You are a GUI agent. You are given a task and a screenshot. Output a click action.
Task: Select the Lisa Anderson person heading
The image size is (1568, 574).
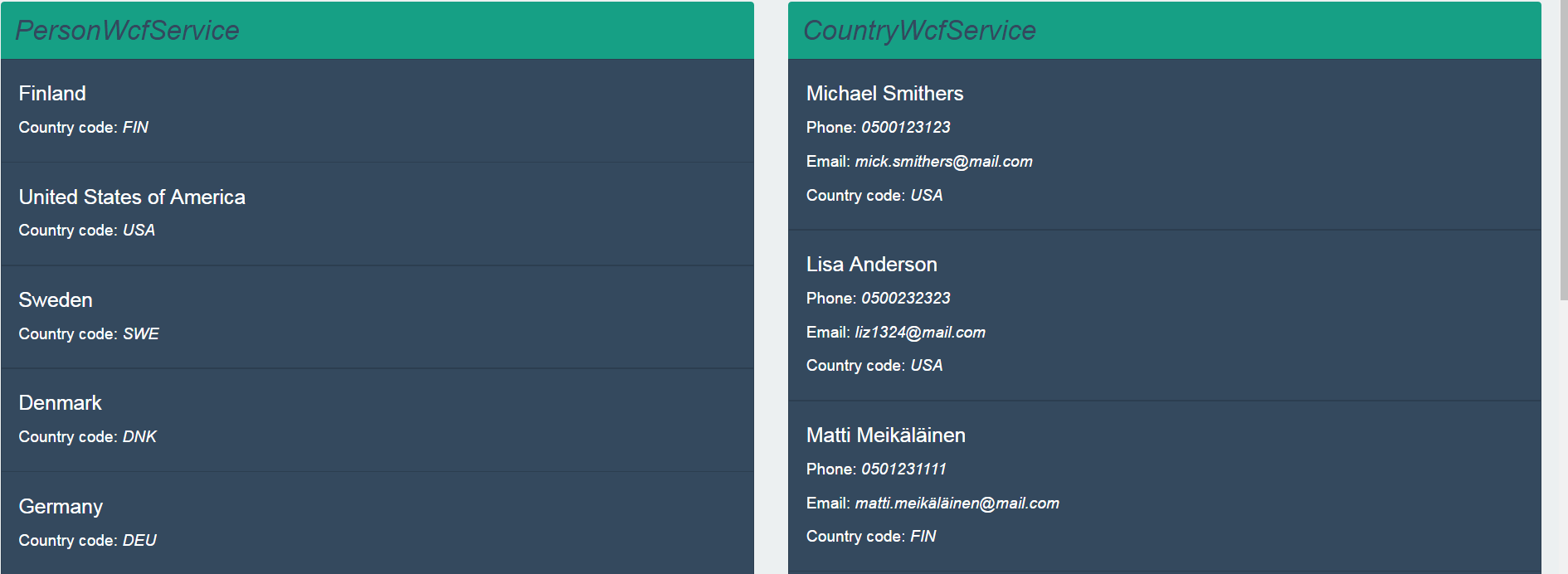pos(871,265)
